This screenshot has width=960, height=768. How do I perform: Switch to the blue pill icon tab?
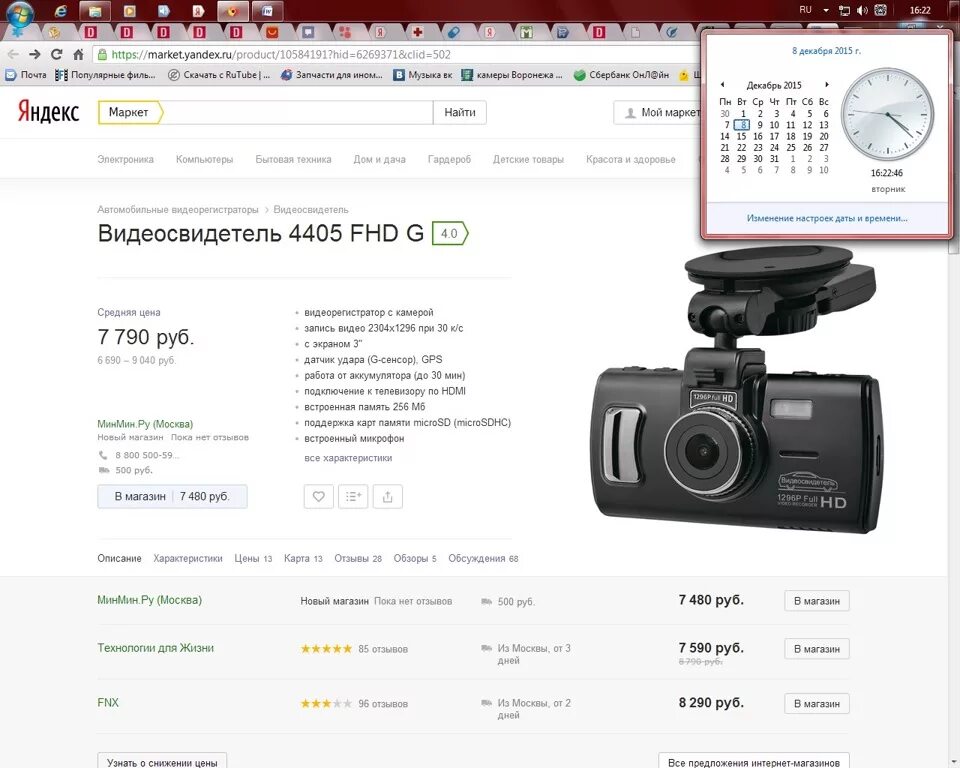[x=454, y=32]
